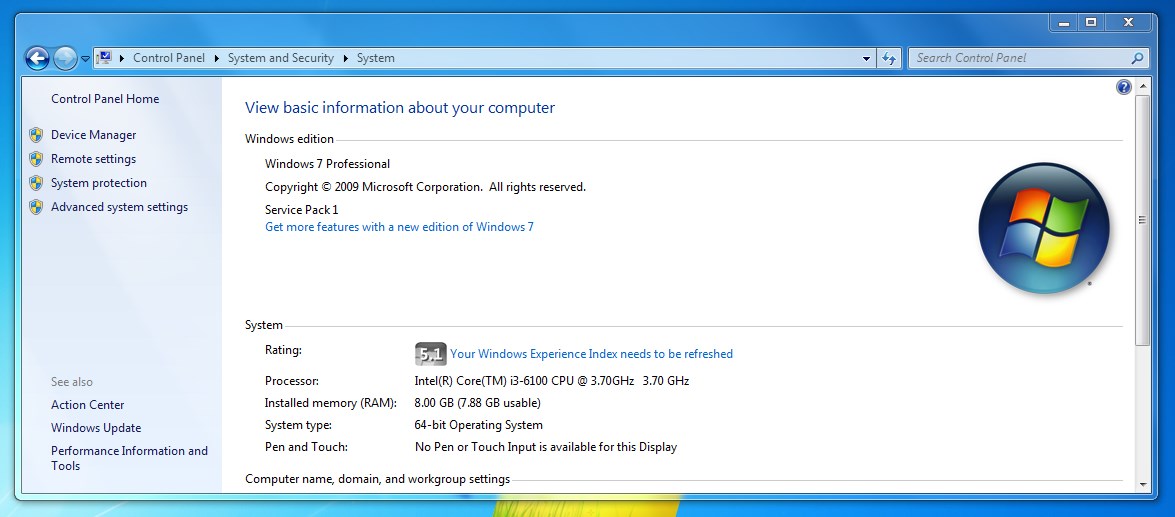Image resolution: width=1175 pixels, height=517 pixels.
Task: Open Performance Information and Tools link
Action: point(129,458)
